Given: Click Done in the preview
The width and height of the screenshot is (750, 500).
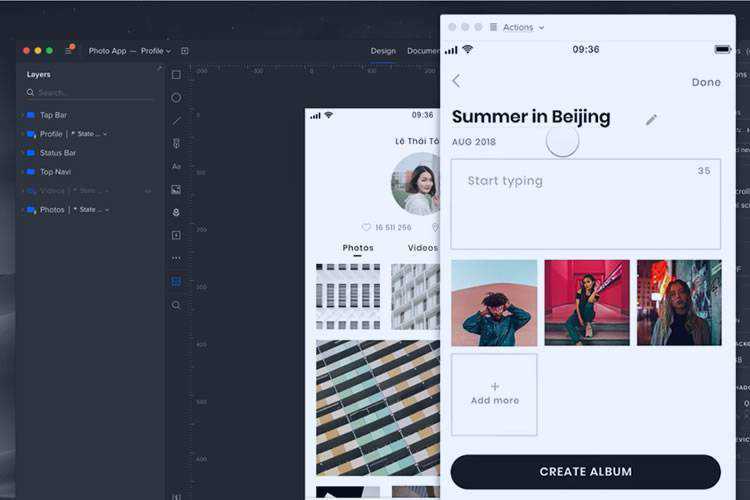Looking at the screenshot, I should (706, 82).
